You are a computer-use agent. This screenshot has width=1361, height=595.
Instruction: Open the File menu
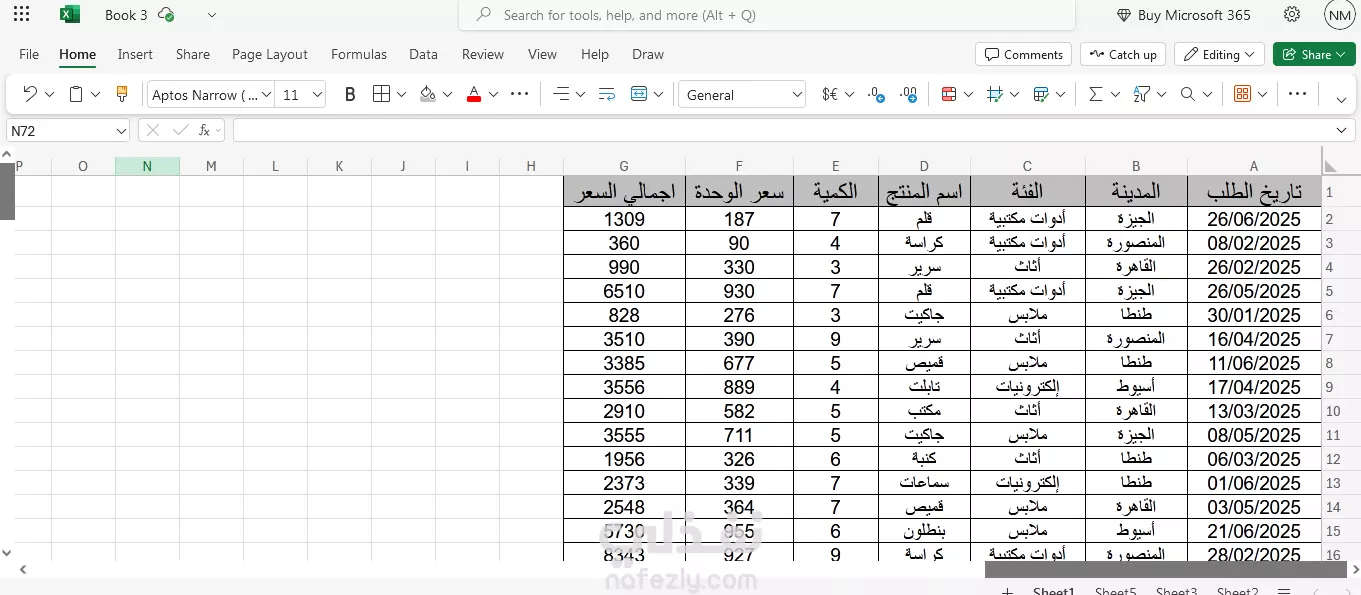point(29,54)
